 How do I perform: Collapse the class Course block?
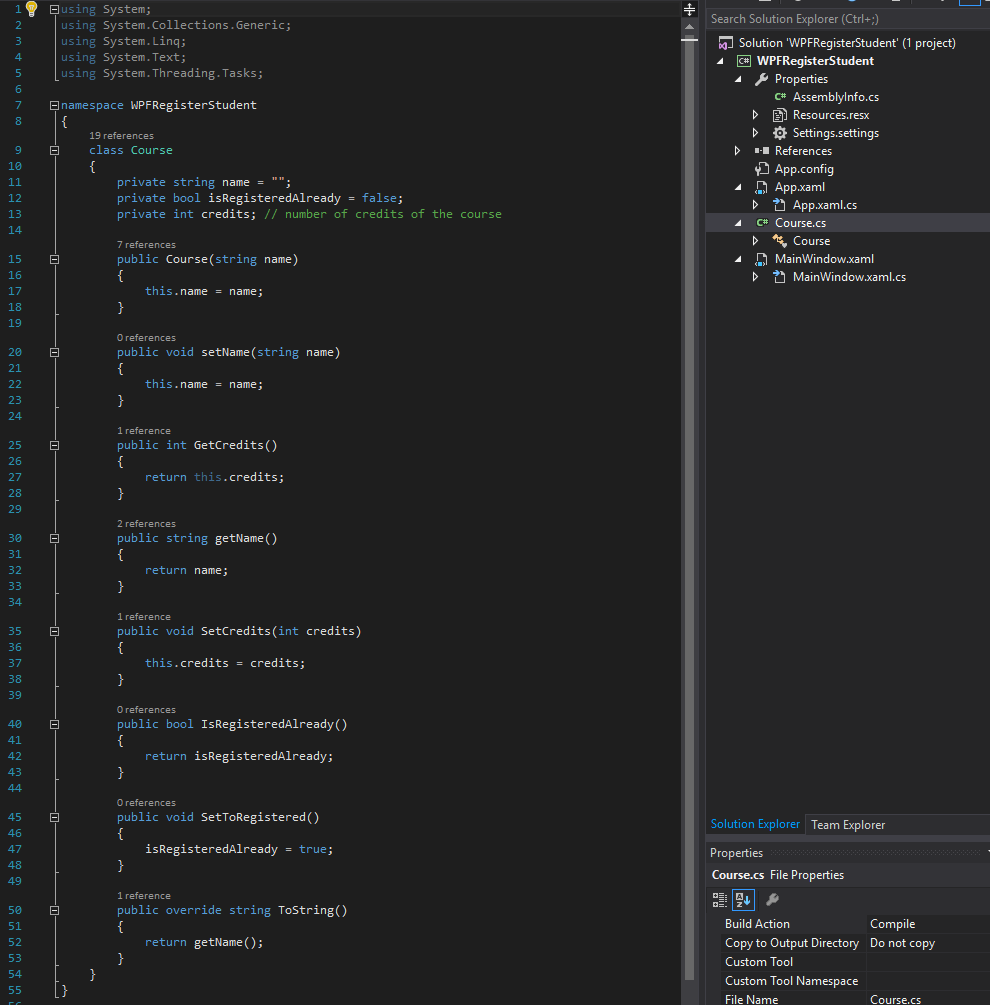(54, 151)
